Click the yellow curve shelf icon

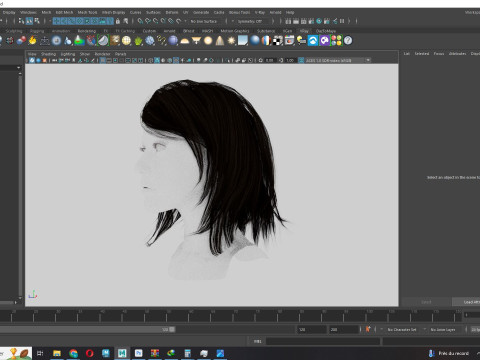[162, 41]
